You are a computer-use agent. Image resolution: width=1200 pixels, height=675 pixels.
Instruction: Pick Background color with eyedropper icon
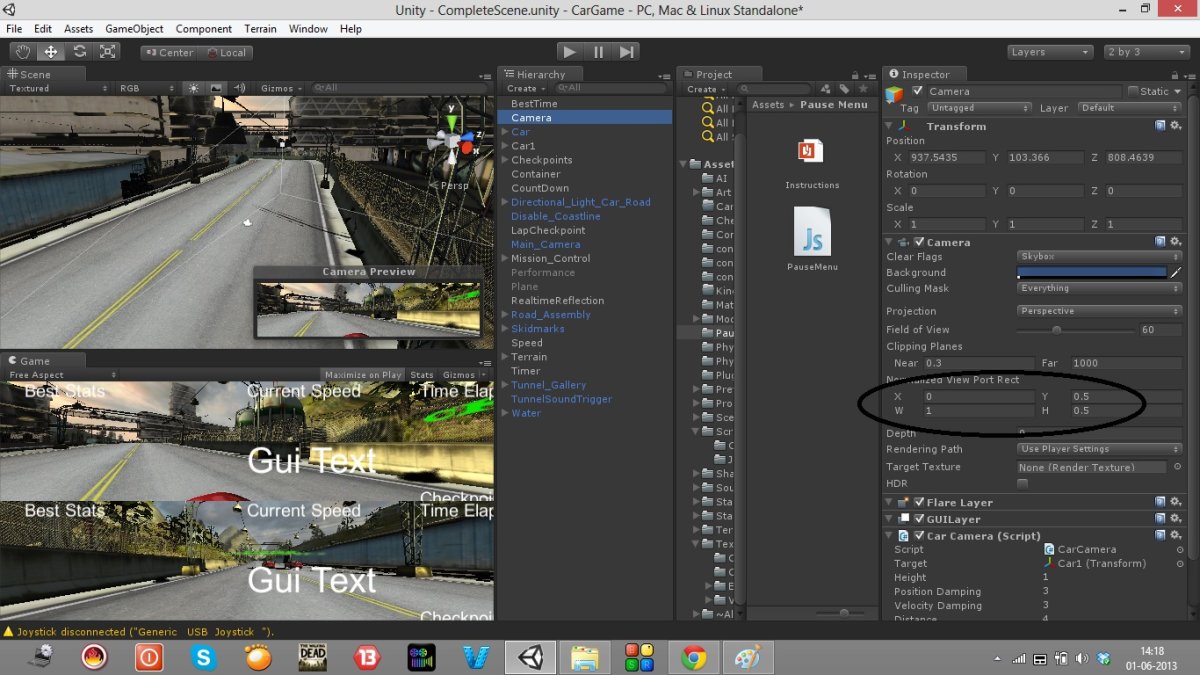[1176, 272]
